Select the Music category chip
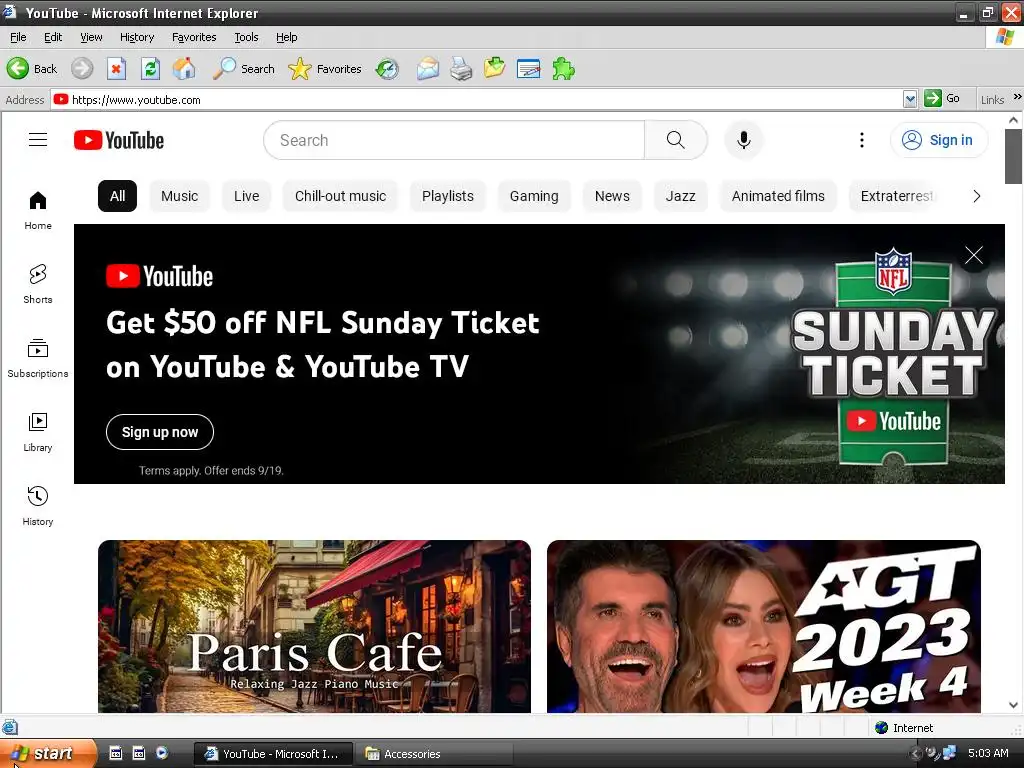The width and height of the screenshot is (1024, 768). (x=180, y=196)
